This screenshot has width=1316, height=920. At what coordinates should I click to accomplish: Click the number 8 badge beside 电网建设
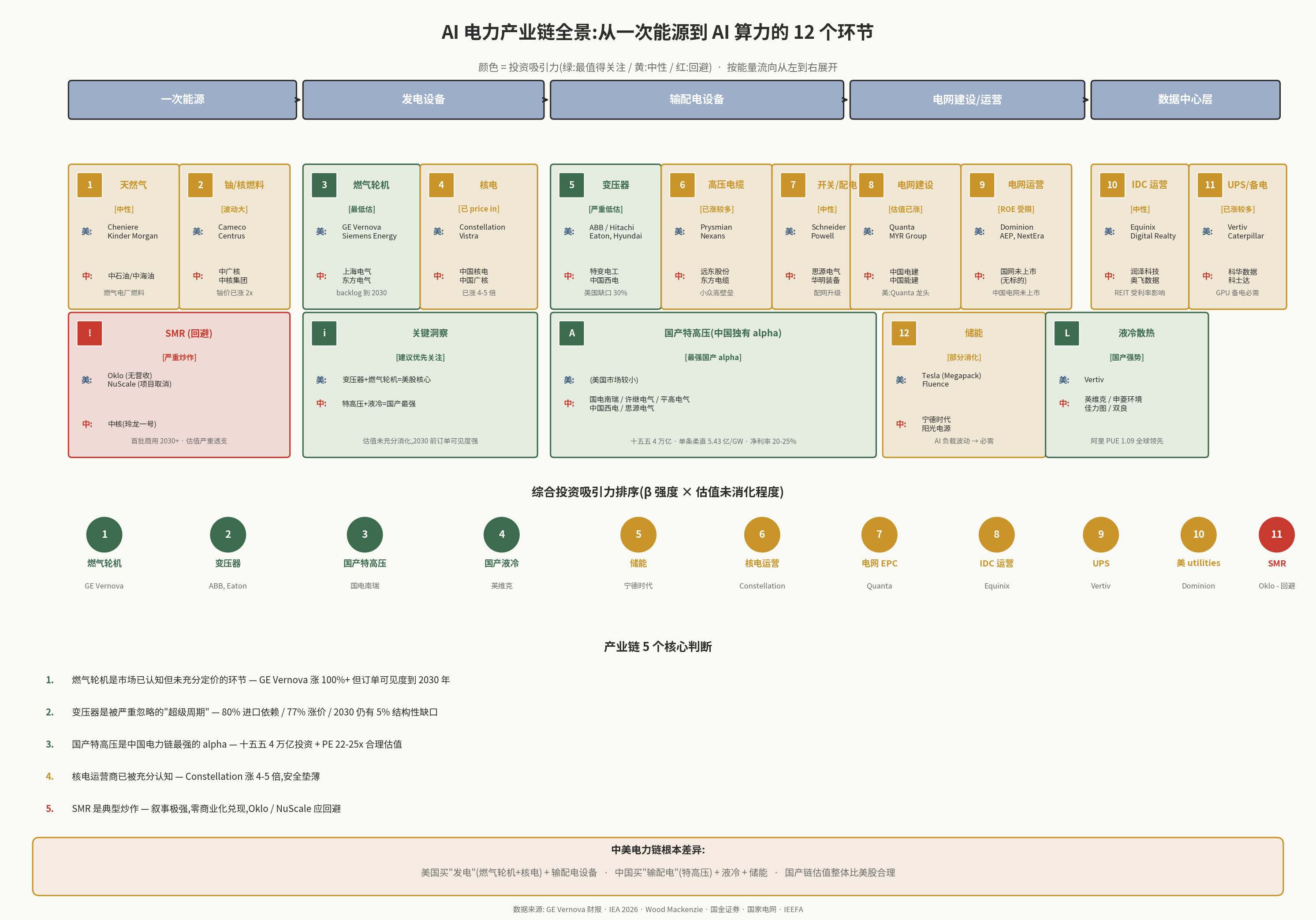[871, 185]
